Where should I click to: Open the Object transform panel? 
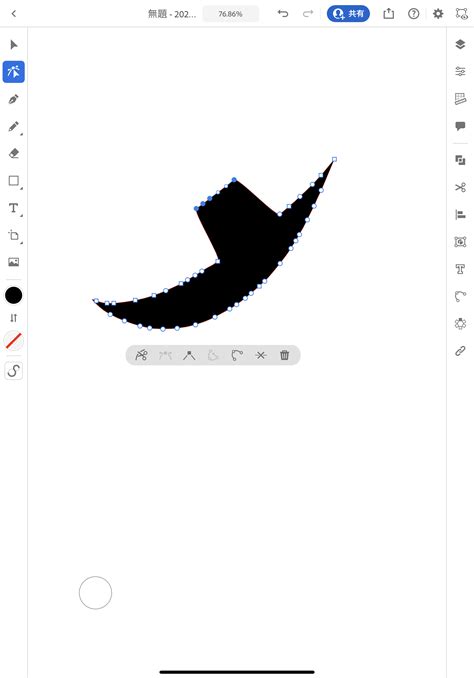pos(460,242)
